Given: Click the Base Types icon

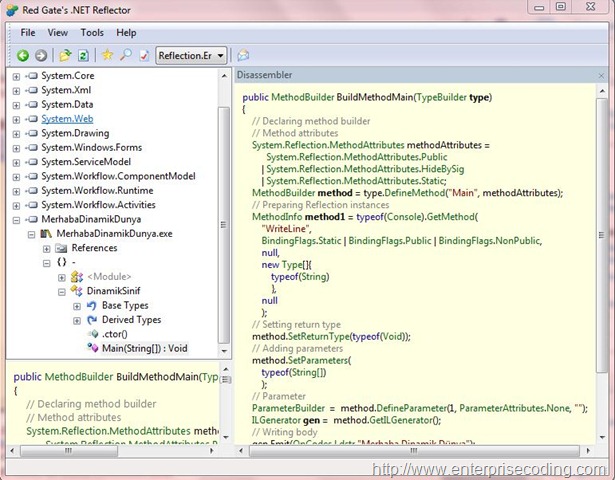Looking at the screenshot, I should click(92, 305).
